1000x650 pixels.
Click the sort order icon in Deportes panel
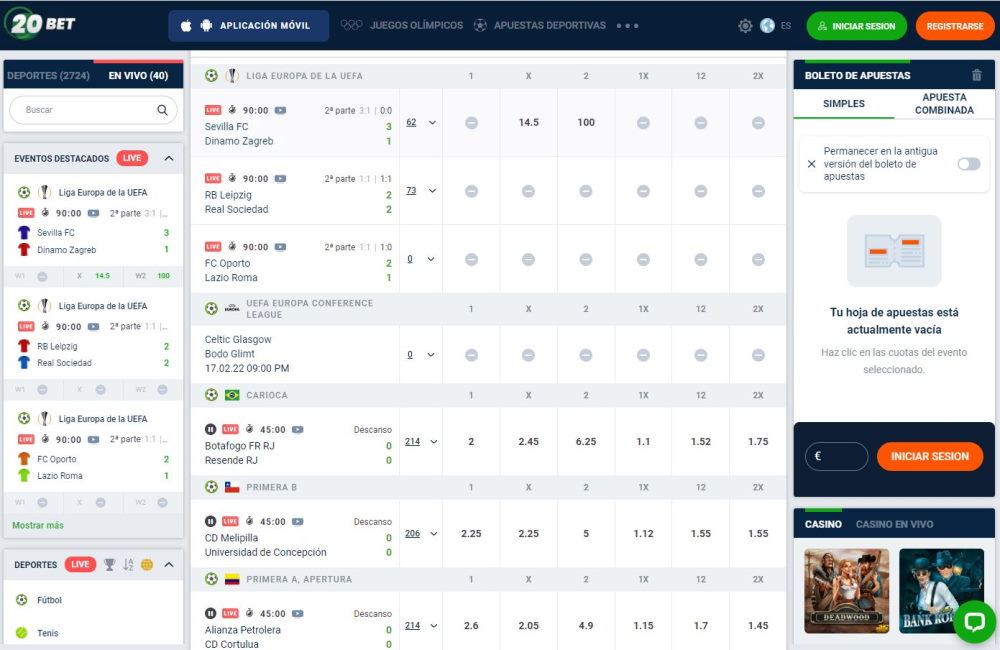(x=128, y=565)
